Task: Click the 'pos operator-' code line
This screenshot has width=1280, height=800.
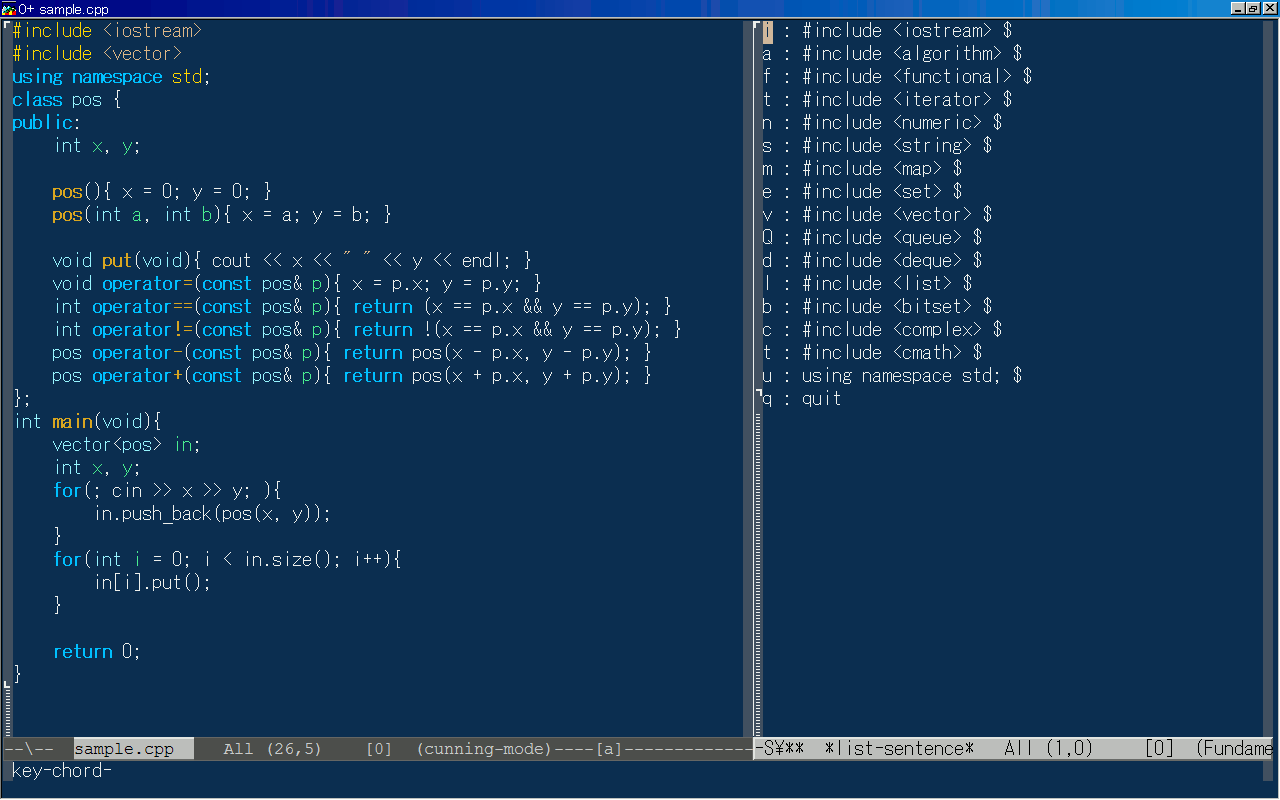Action: pos(352,353)
